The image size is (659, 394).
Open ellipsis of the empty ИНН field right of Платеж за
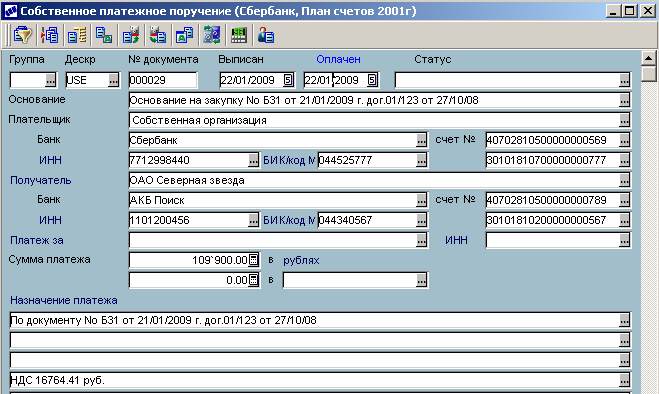pos(625,240)
